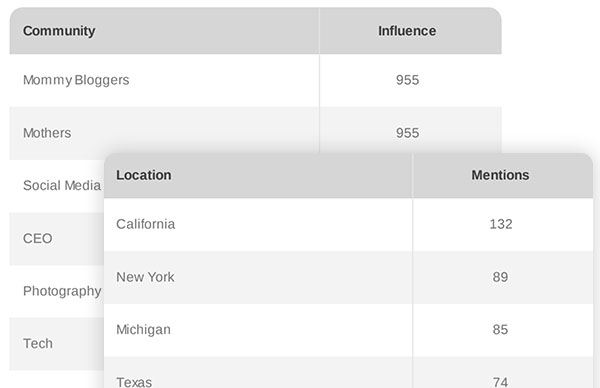This screenshot has width=600, height=388.
Task: Click the Mothers influence value 955
Action: (408, 133)
